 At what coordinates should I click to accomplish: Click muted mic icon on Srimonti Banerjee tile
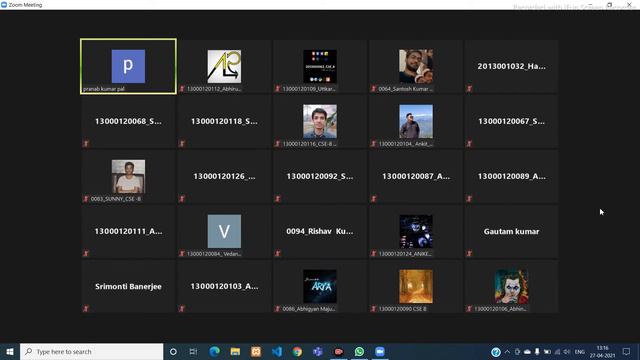[x=86, y=309]
